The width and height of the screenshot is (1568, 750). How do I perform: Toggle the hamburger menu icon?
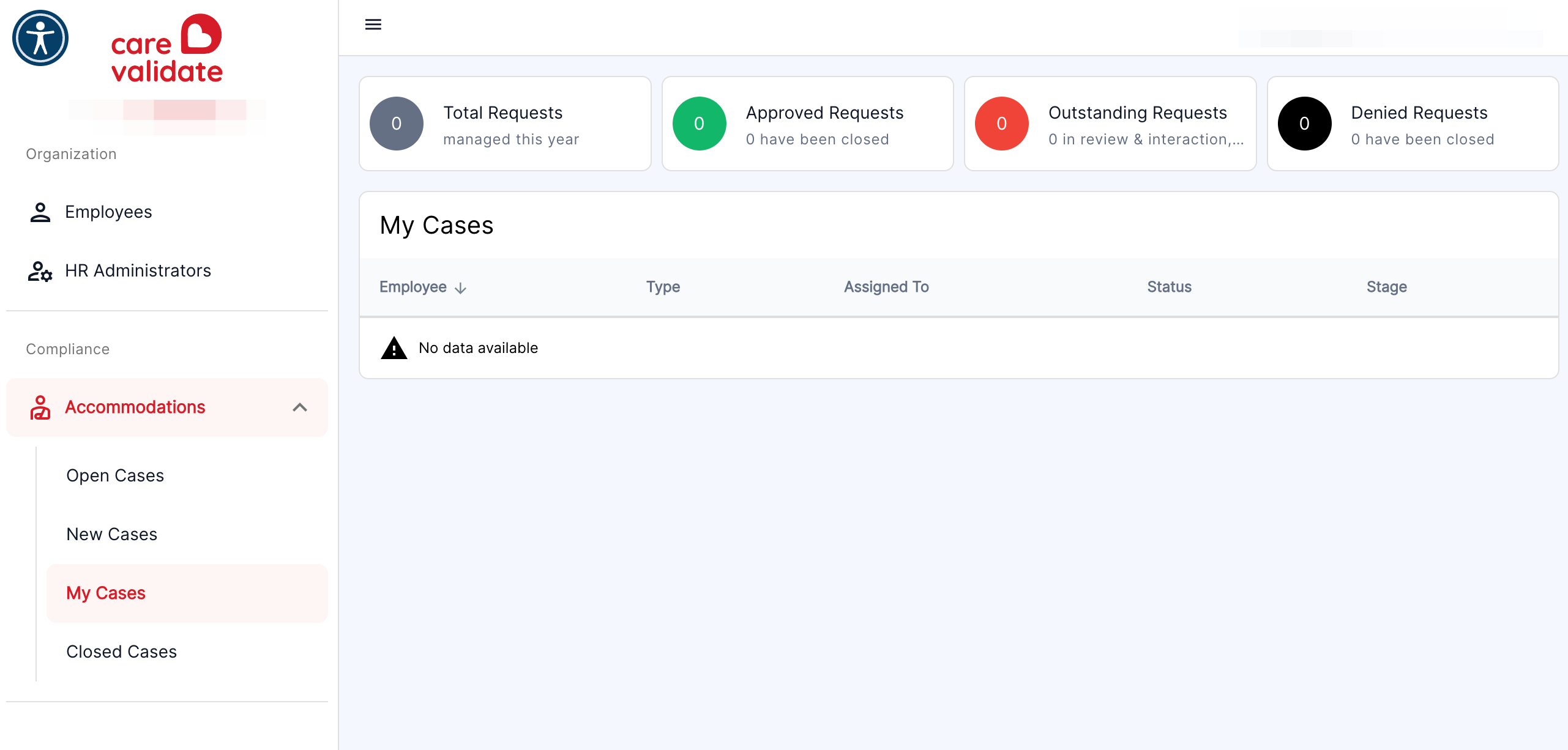coord(373,24)
